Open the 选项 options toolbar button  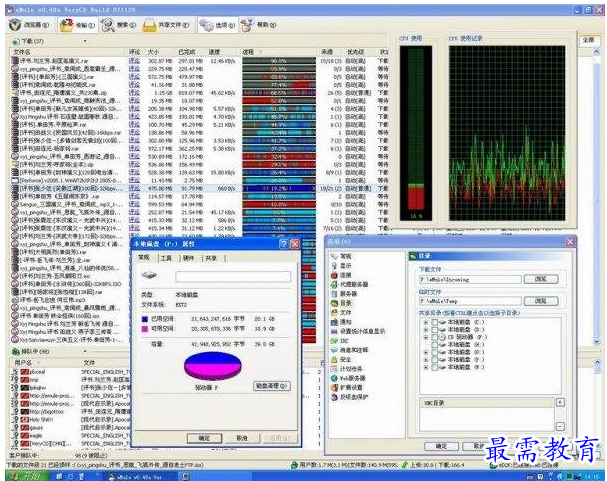(x=217, y=25)
